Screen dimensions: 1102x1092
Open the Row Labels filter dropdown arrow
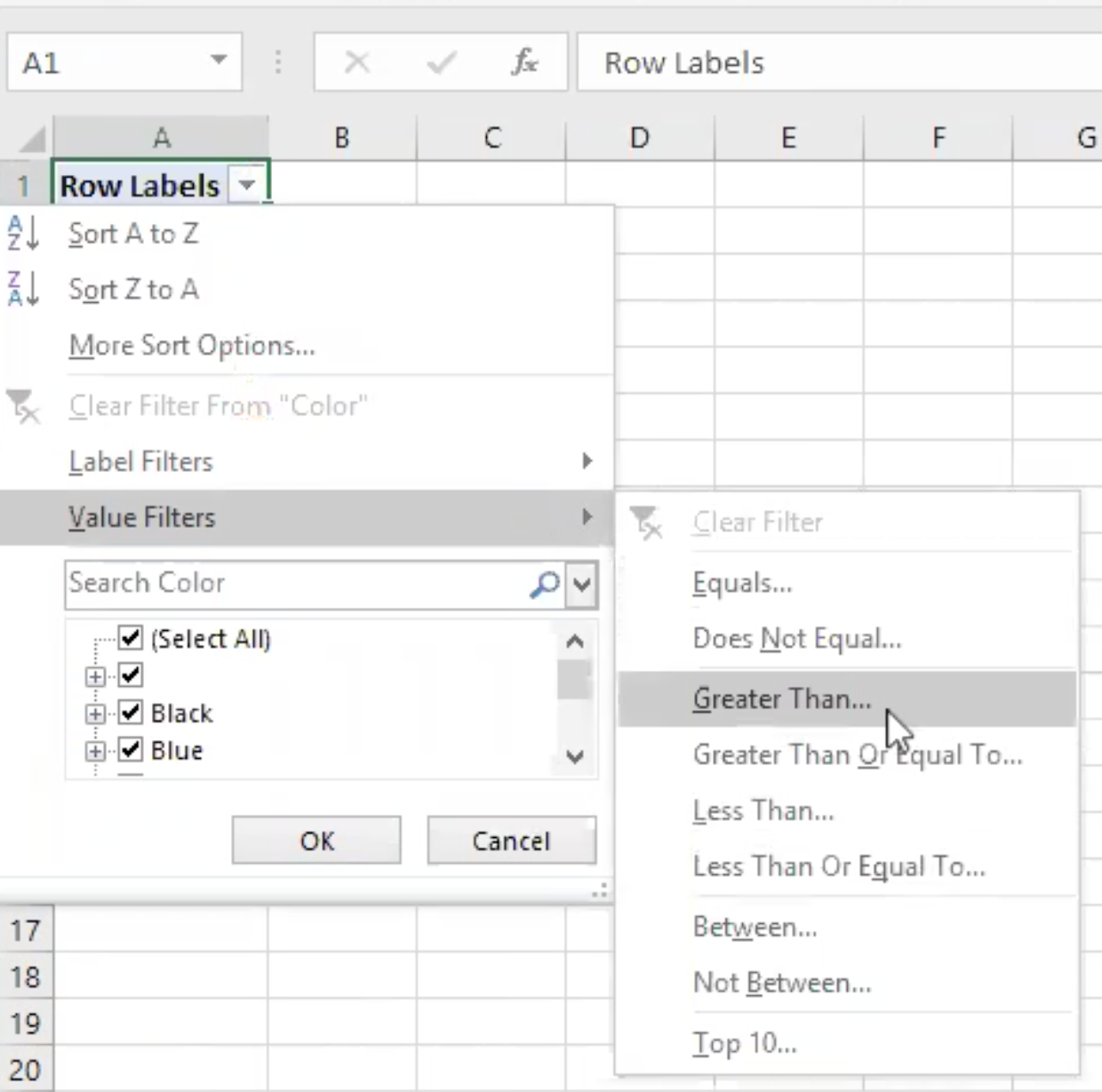(x=247, y=186)
